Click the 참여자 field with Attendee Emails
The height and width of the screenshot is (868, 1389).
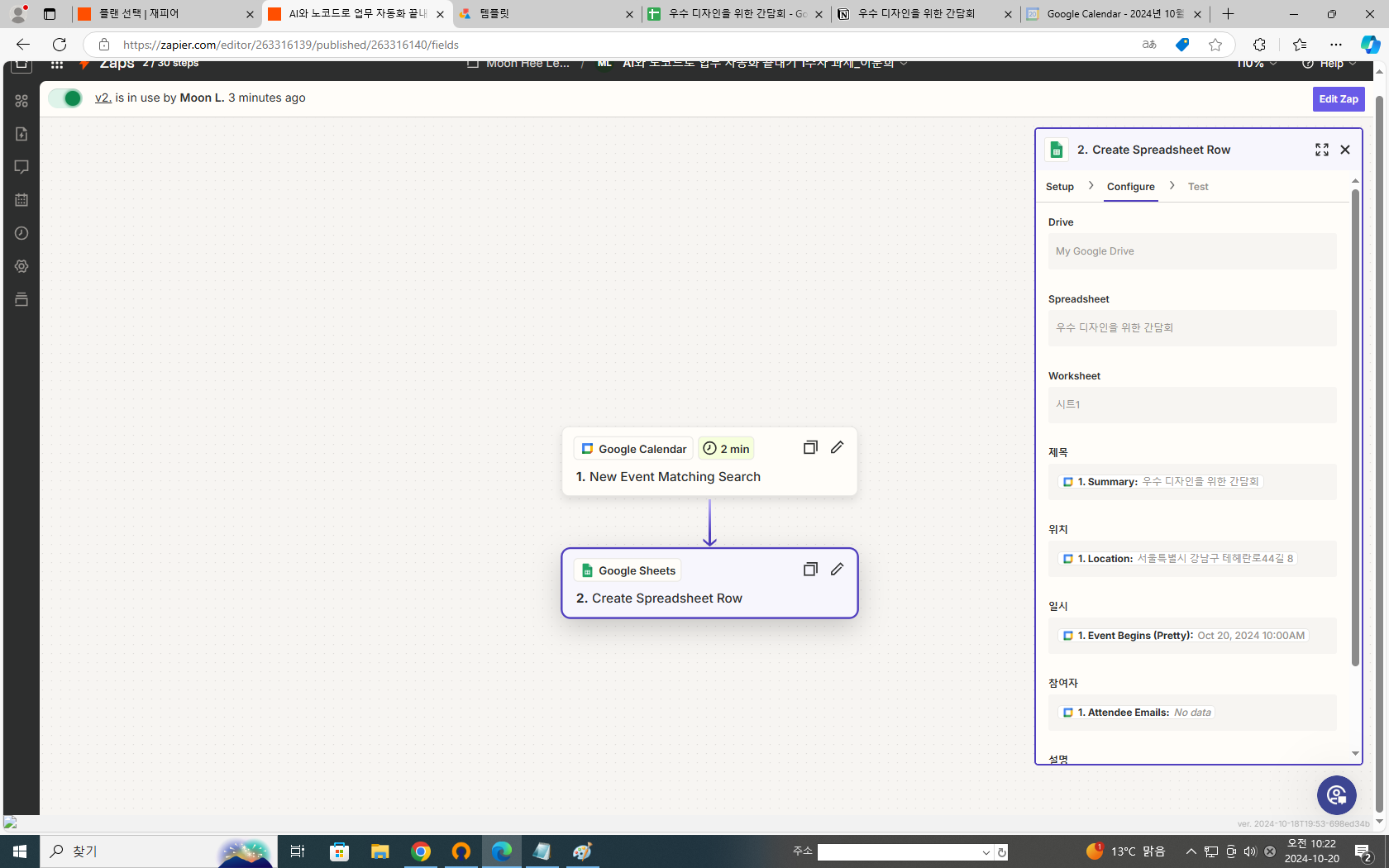tap(1192, 713)
